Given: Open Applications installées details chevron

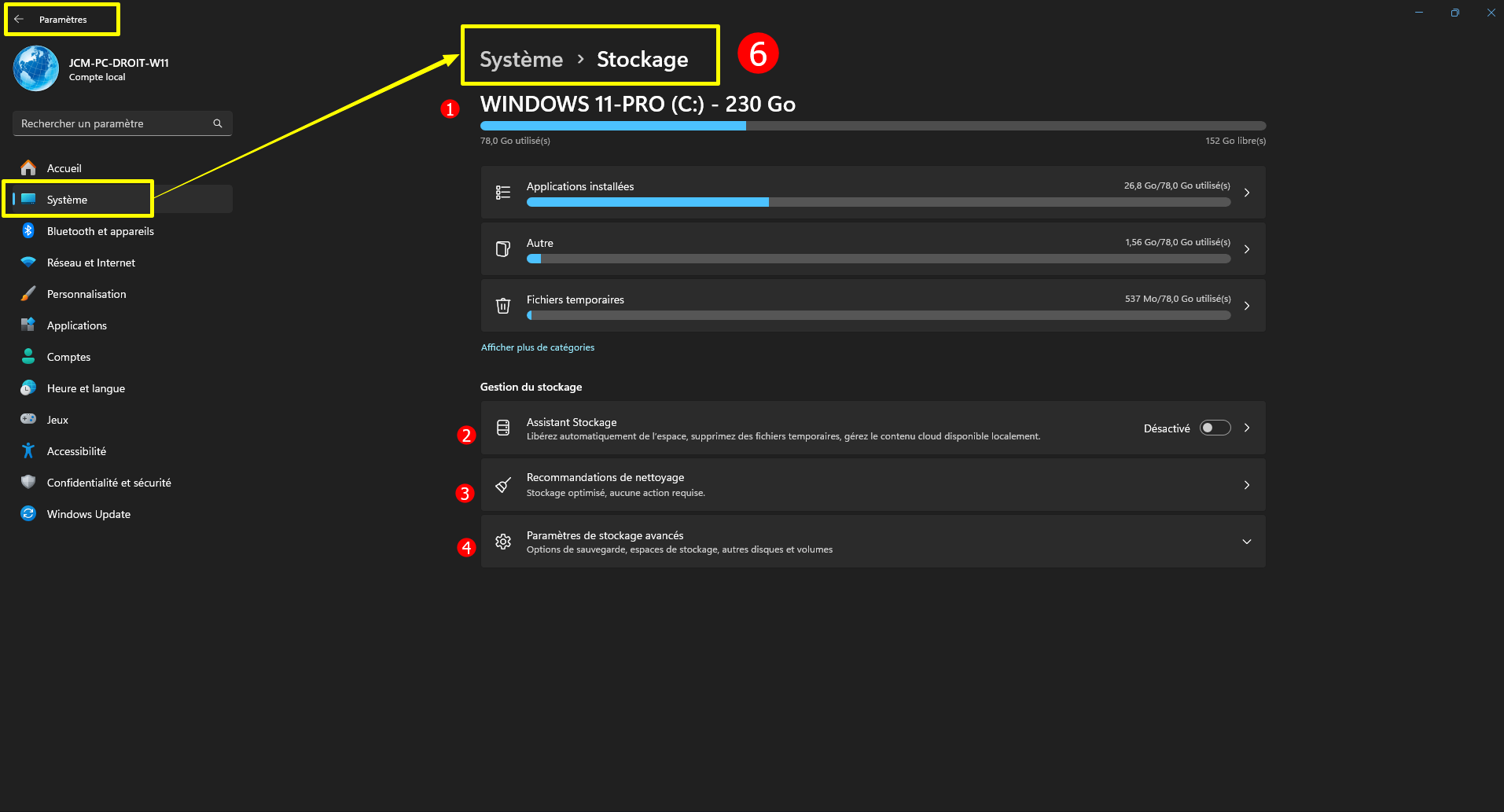Looking at the screenshot, I should (1247, 193).
